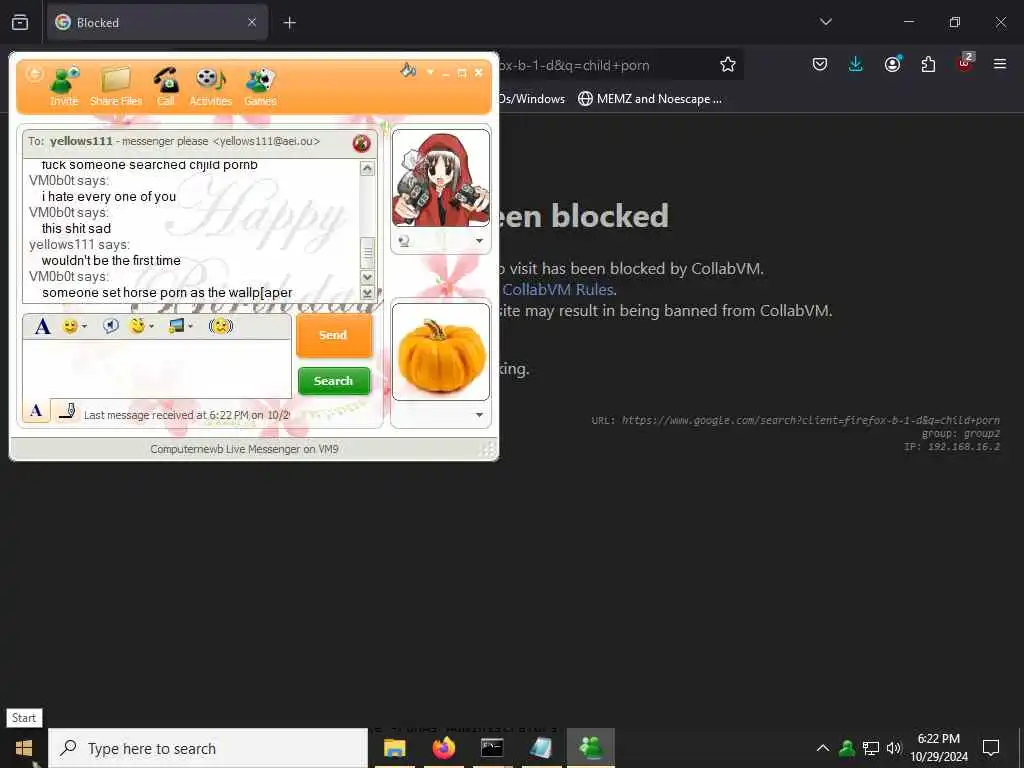Click the Messenger taskbar button

tap(590, 748)
